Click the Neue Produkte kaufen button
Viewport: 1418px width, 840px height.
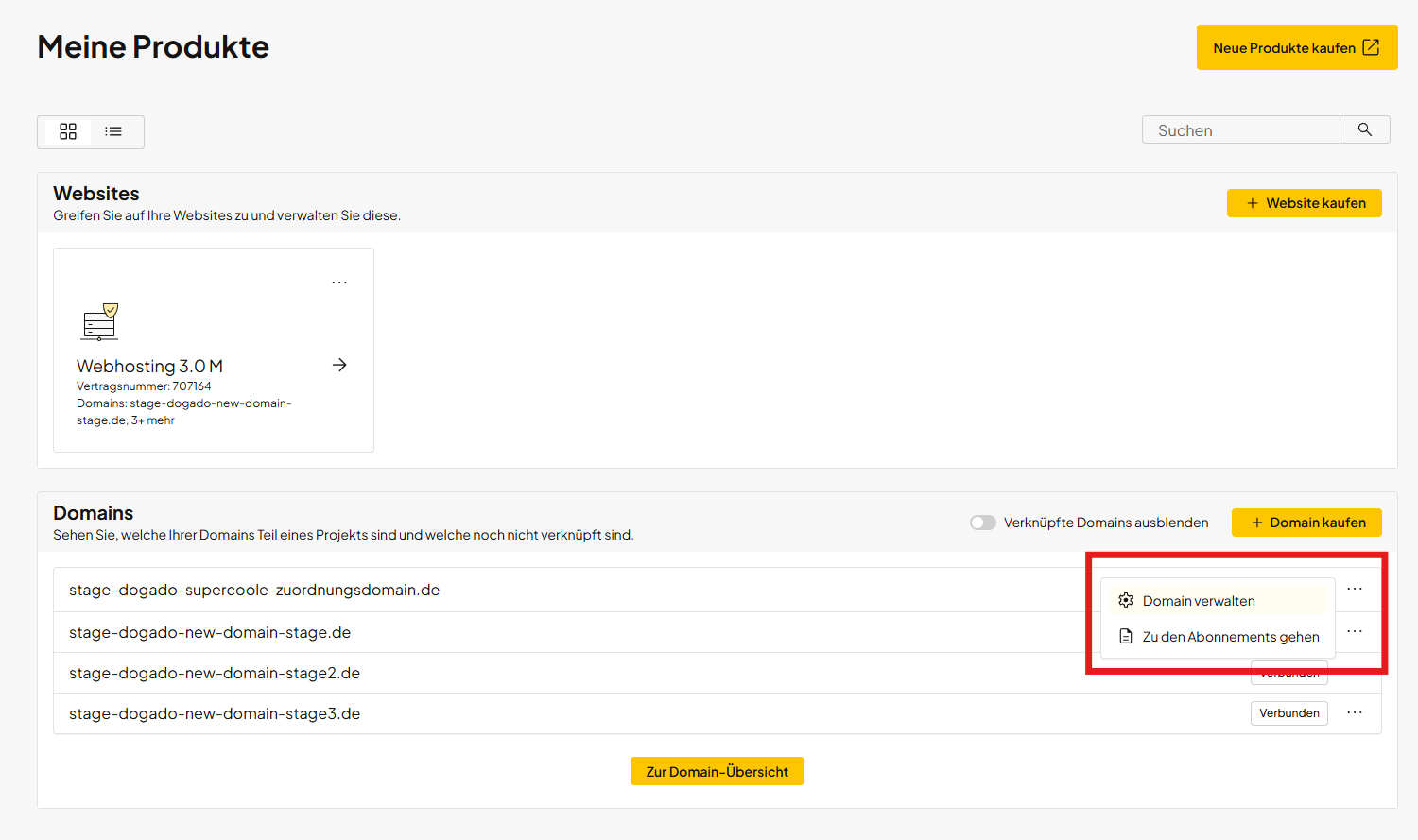tap(1296, 47)
